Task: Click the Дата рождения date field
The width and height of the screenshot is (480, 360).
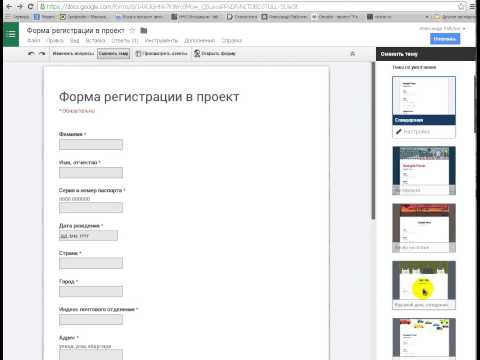Action: (x=88, y=235)
